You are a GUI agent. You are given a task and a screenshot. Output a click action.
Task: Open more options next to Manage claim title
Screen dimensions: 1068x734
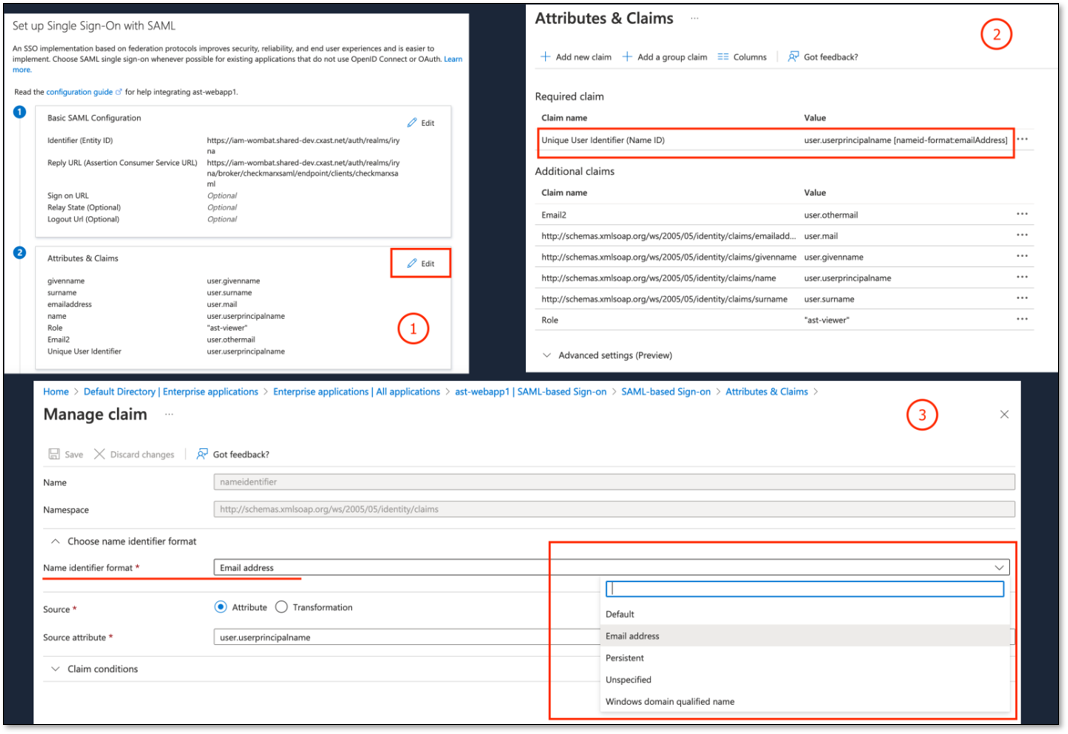click(169, 414)
